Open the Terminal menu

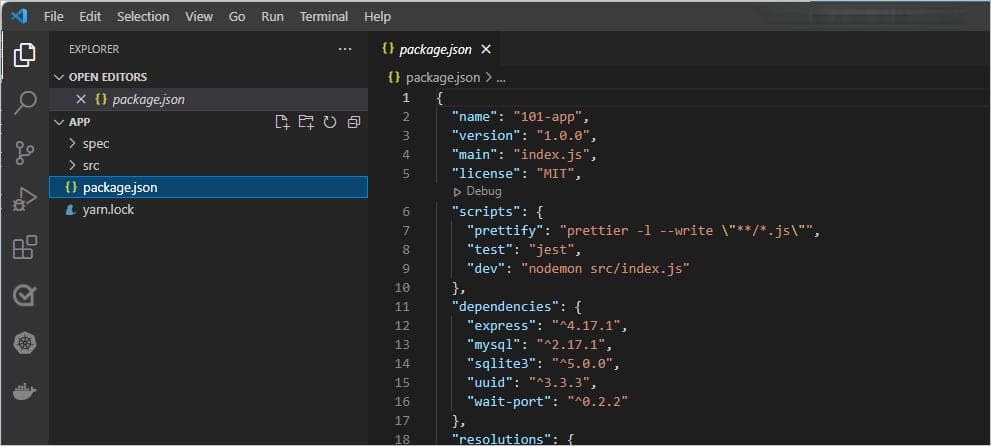click(324, 16)
